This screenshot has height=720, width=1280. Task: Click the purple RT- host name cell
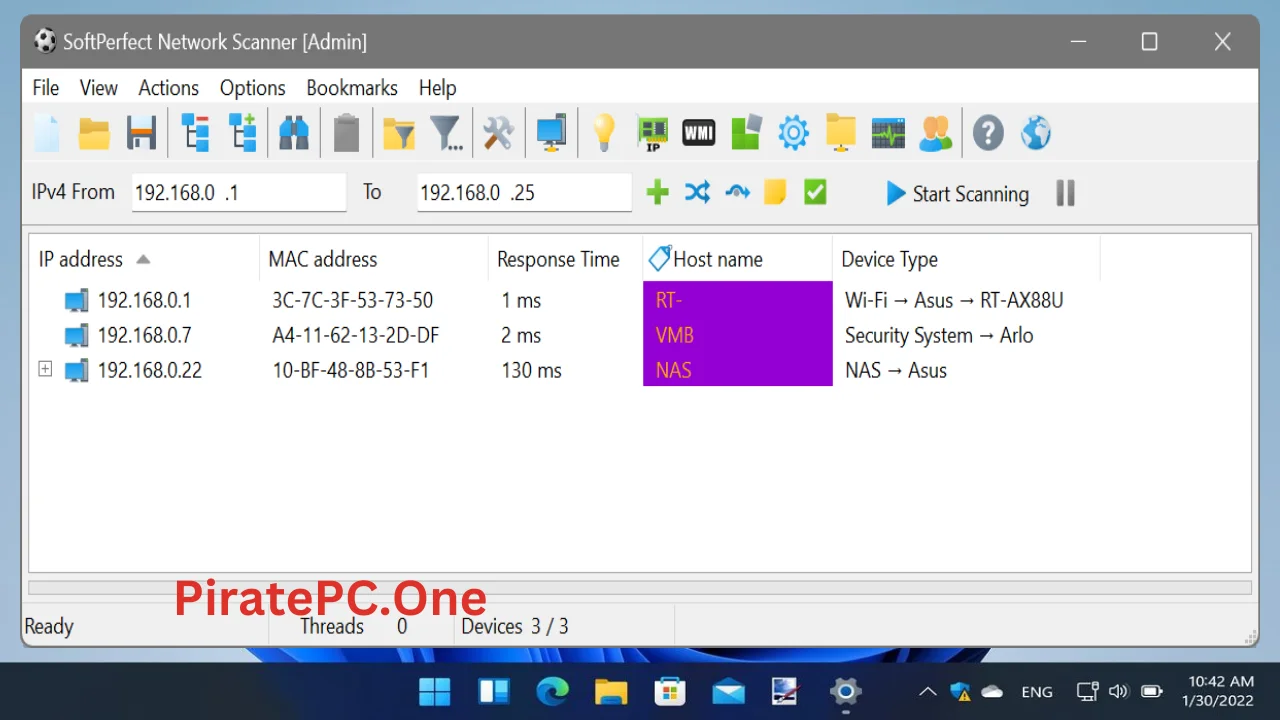coord(737,299)
